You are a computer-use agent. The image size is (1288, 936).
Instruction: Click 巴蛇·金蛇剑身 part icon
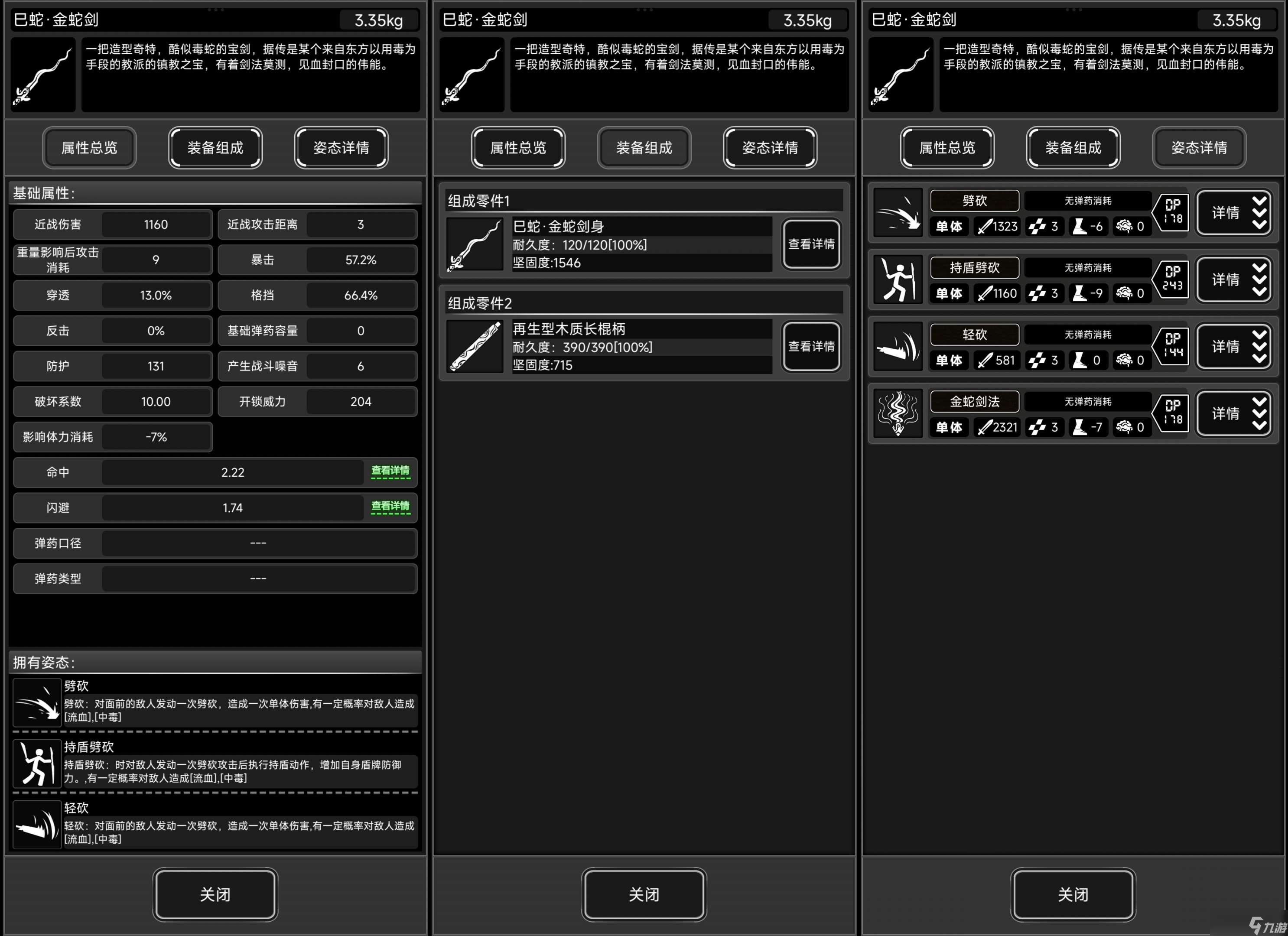[x=475, y=244]
